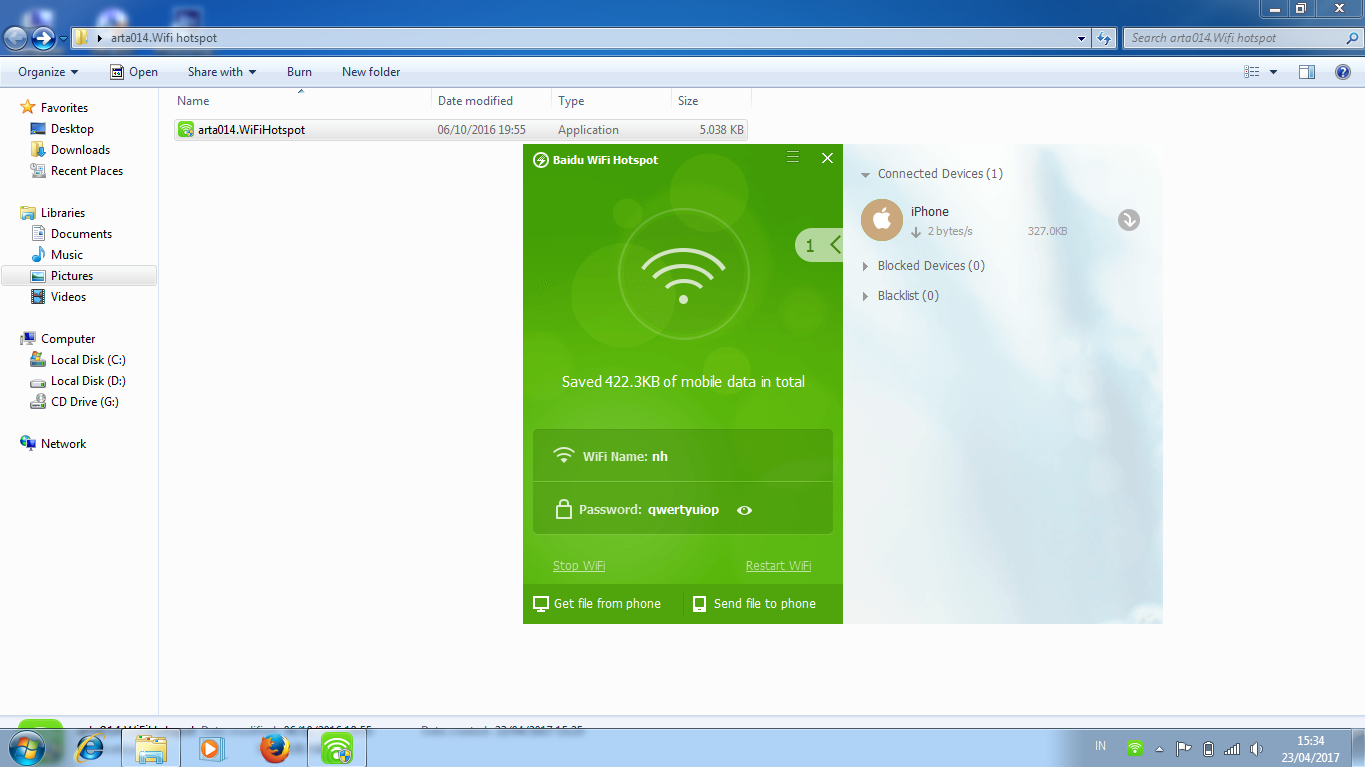Create a New folder from toolbar
The width and height of the screenshot is (1365, 767).
click(x=371, y=72)
